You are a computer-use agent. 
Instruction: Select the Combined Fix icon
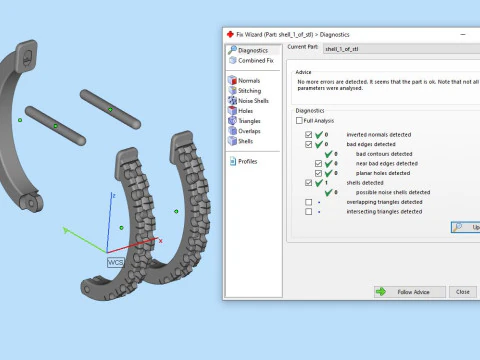[233, 60]
